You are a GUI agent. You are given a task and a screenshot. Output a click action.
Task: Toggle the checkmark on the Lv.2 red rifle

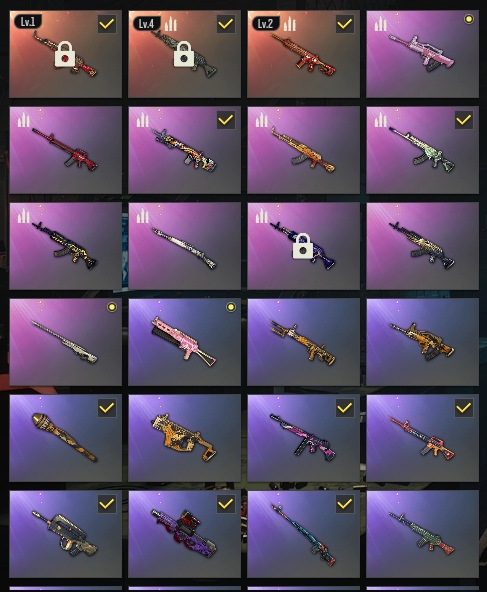pyautogui.click(x=345, y=24)
